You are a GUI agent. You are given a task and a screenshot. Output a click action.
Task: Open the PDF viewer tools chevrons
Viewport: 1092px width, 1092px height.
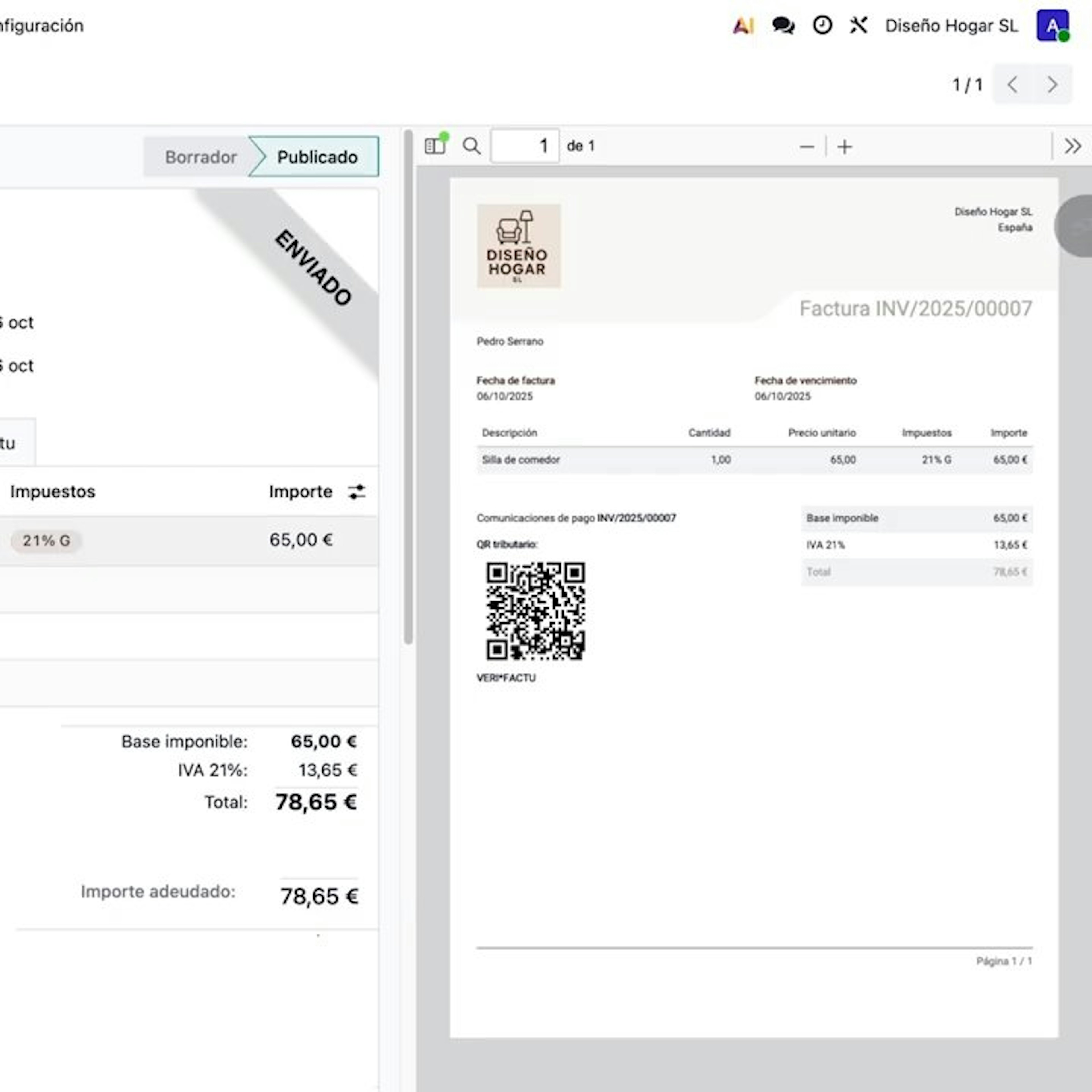1072,146
